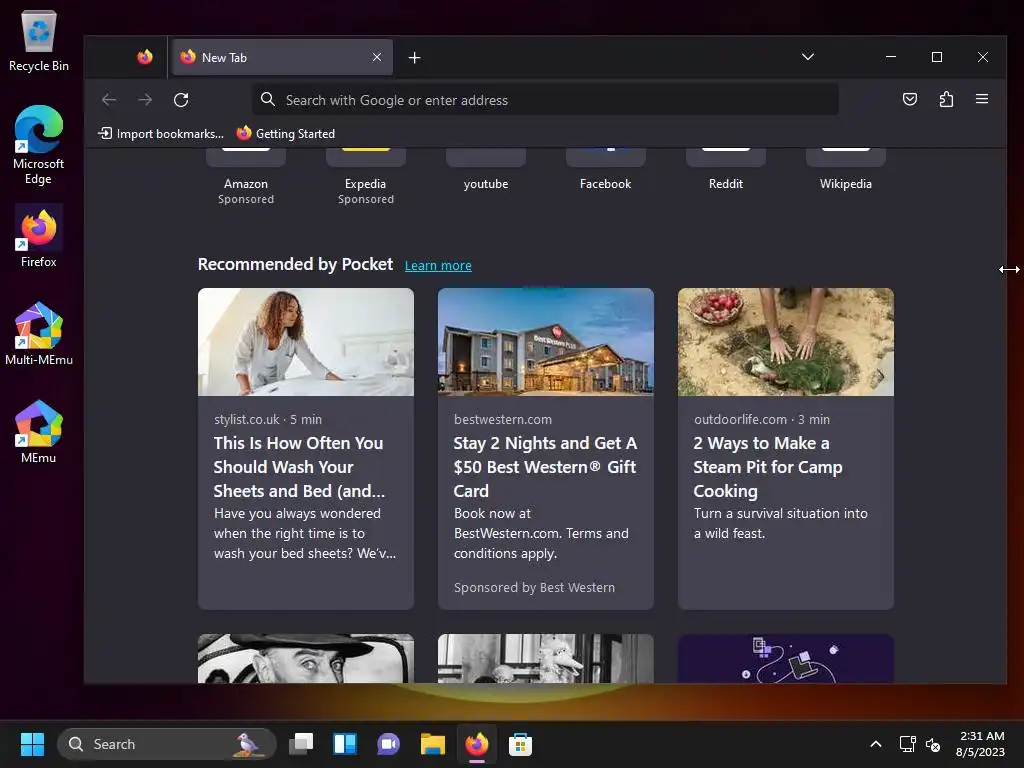Open the Save to Pocket button
Screen dimensions: 1024x768
910,99
